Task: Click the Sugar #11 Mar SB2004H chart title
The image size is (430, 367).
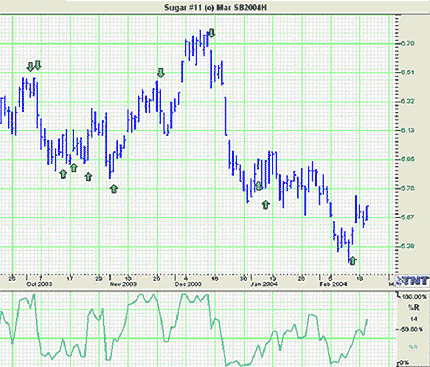Action: 216,7
